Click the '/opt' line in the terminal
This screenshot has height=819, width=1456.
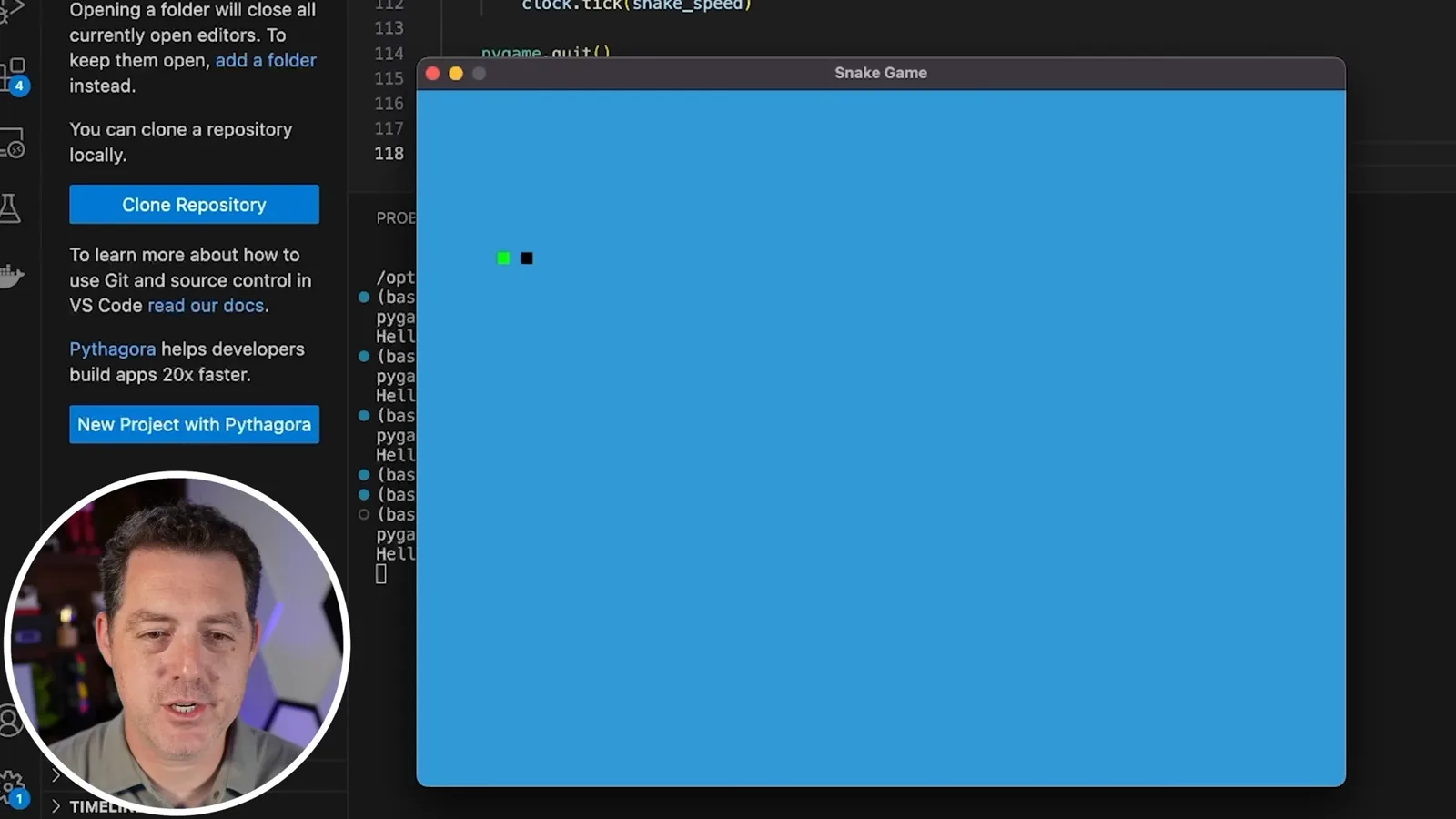(x=396, y=278)
